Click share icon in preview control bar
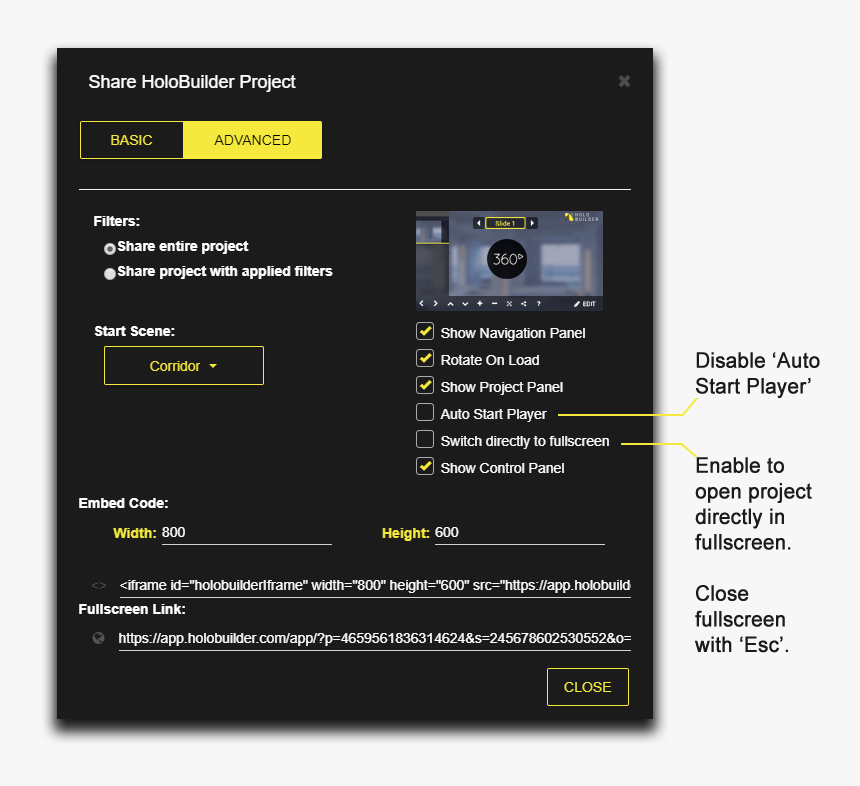Viewport: 860px width, 786px height. tap(524, 303)
